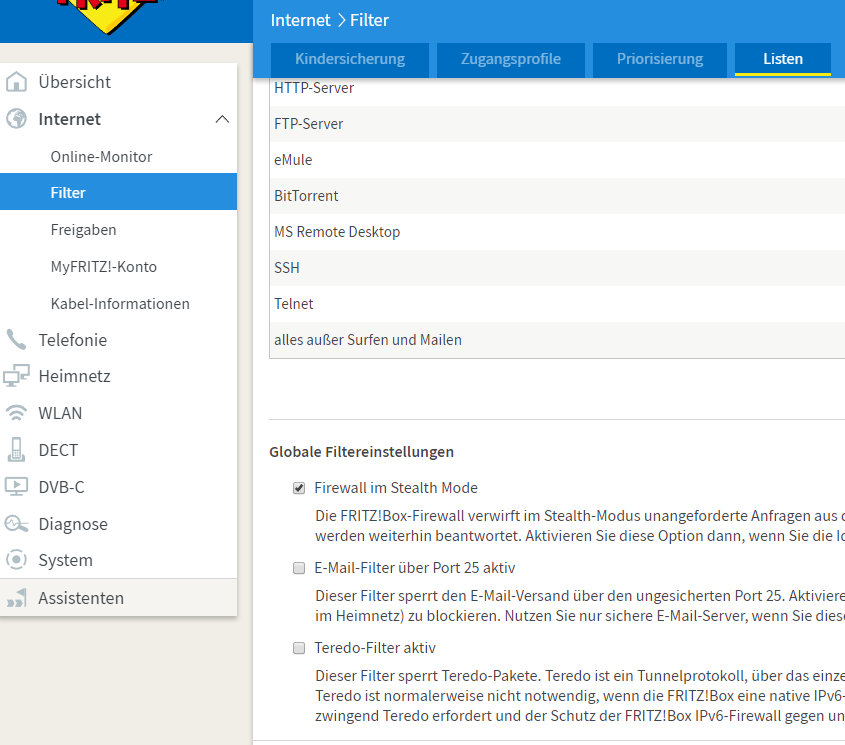Image resolution: width=845 pixels, height=745 pixels.
Task: Select the Telnet list row
Action: (x=557, y=304)
